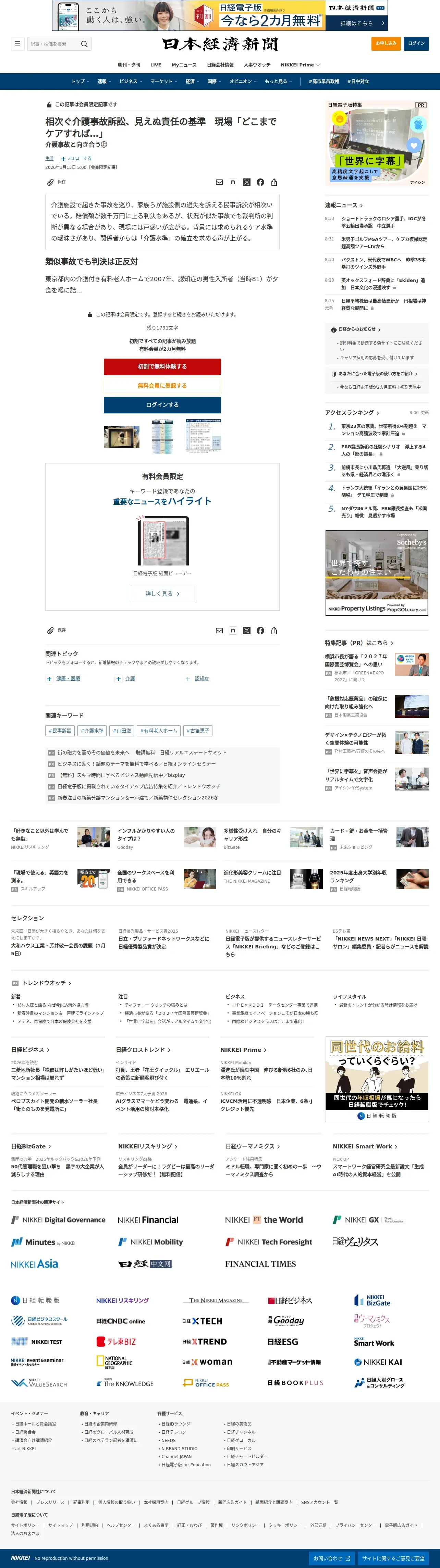Open the #有料老人ホーム keyword tag
Screen dimensions: 440x1568
(159, 731)
